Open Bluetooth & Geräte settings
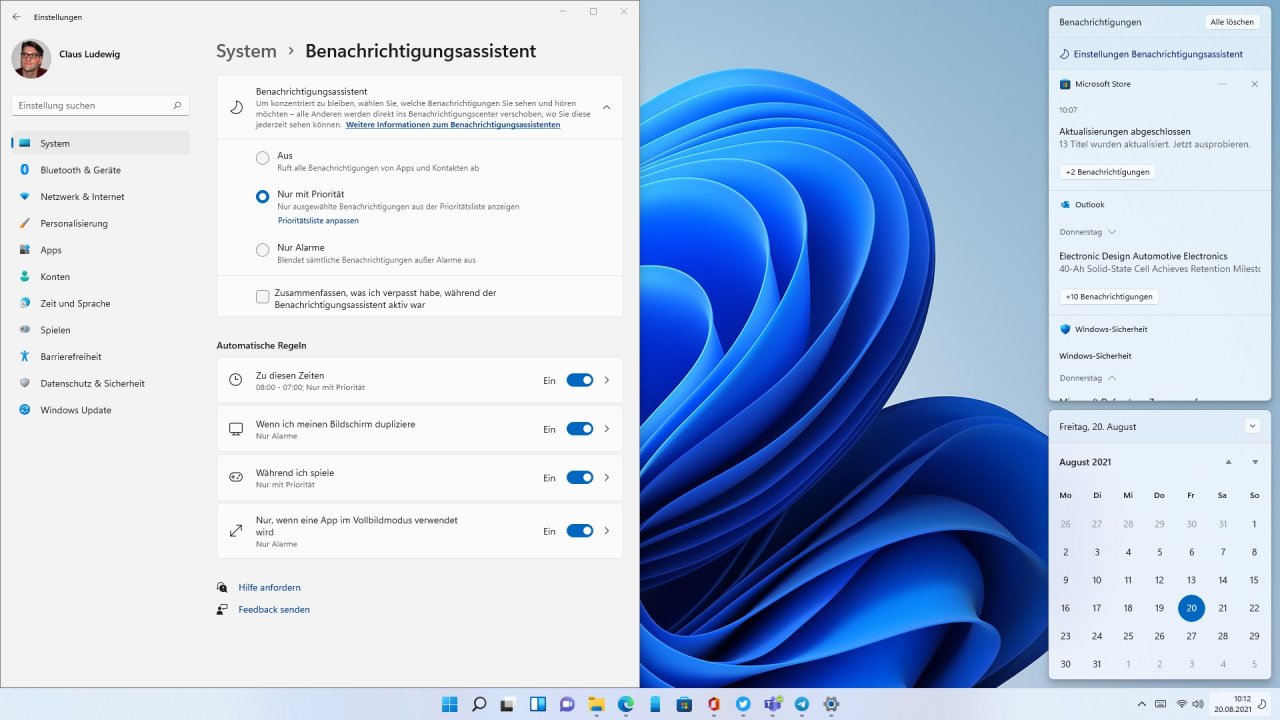 [x=100, y=170]
